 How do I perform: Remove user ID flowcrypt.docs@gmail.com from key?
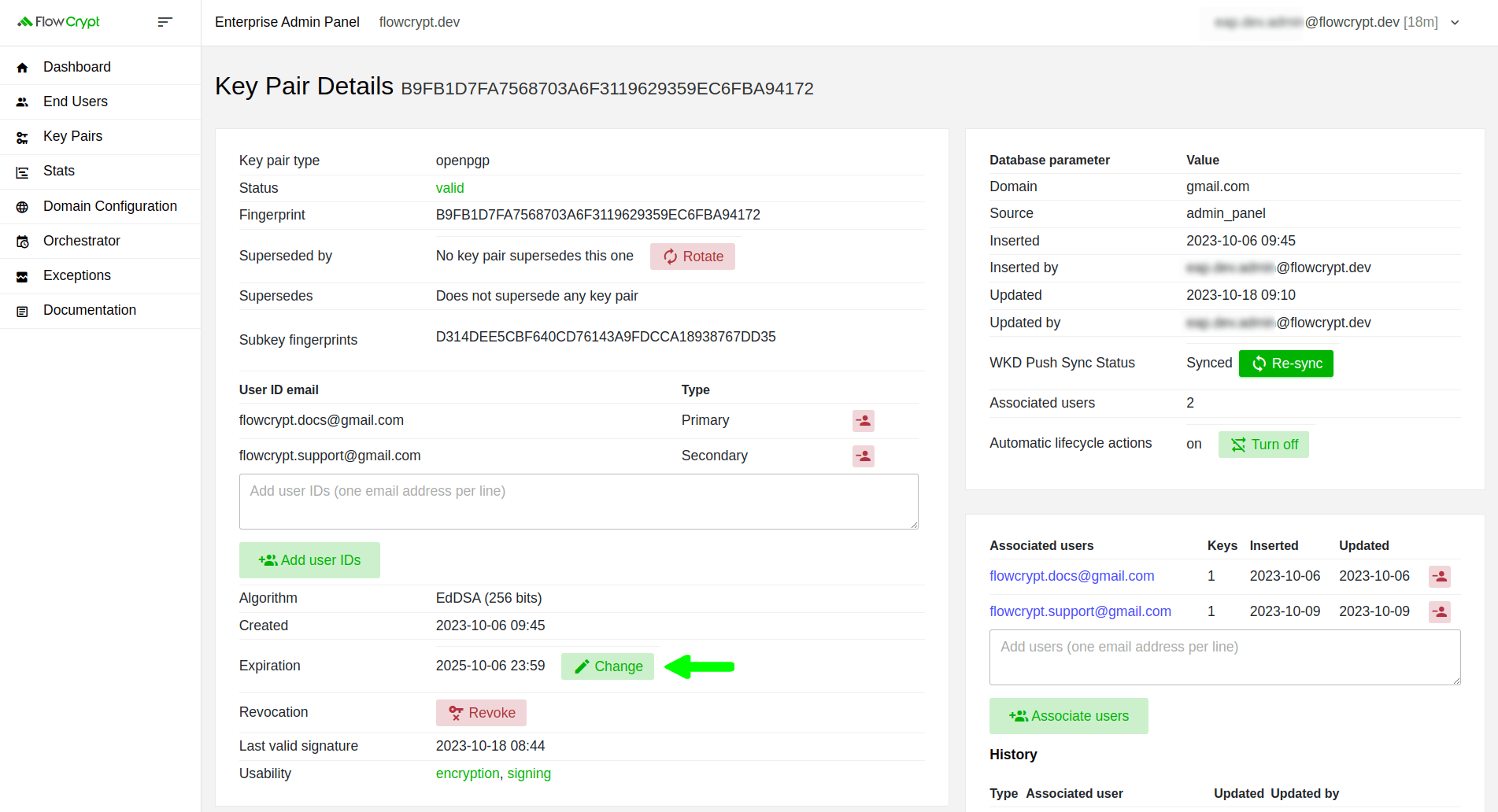coord(864,421)
